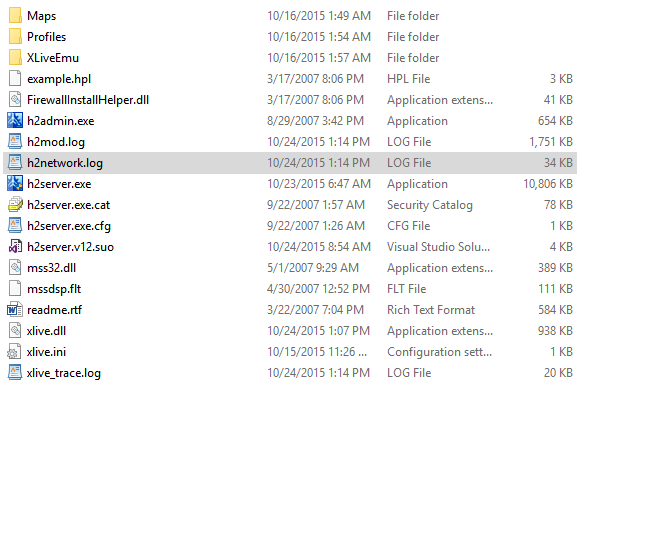Viewport: 659px width, 542px height.
Task: Select the h2admin.exe file name
Action: tap(61, 121)
